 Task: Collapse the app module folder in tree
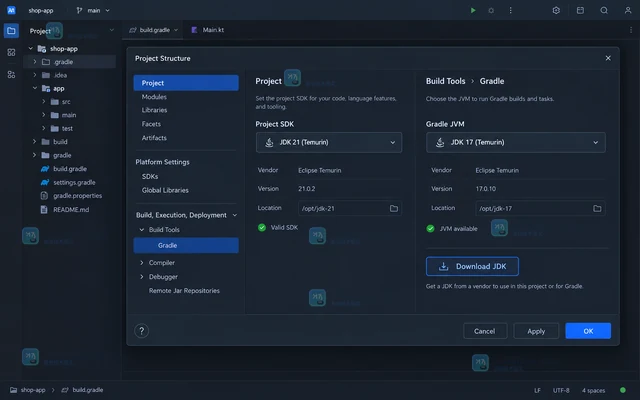tap(35, 88)
